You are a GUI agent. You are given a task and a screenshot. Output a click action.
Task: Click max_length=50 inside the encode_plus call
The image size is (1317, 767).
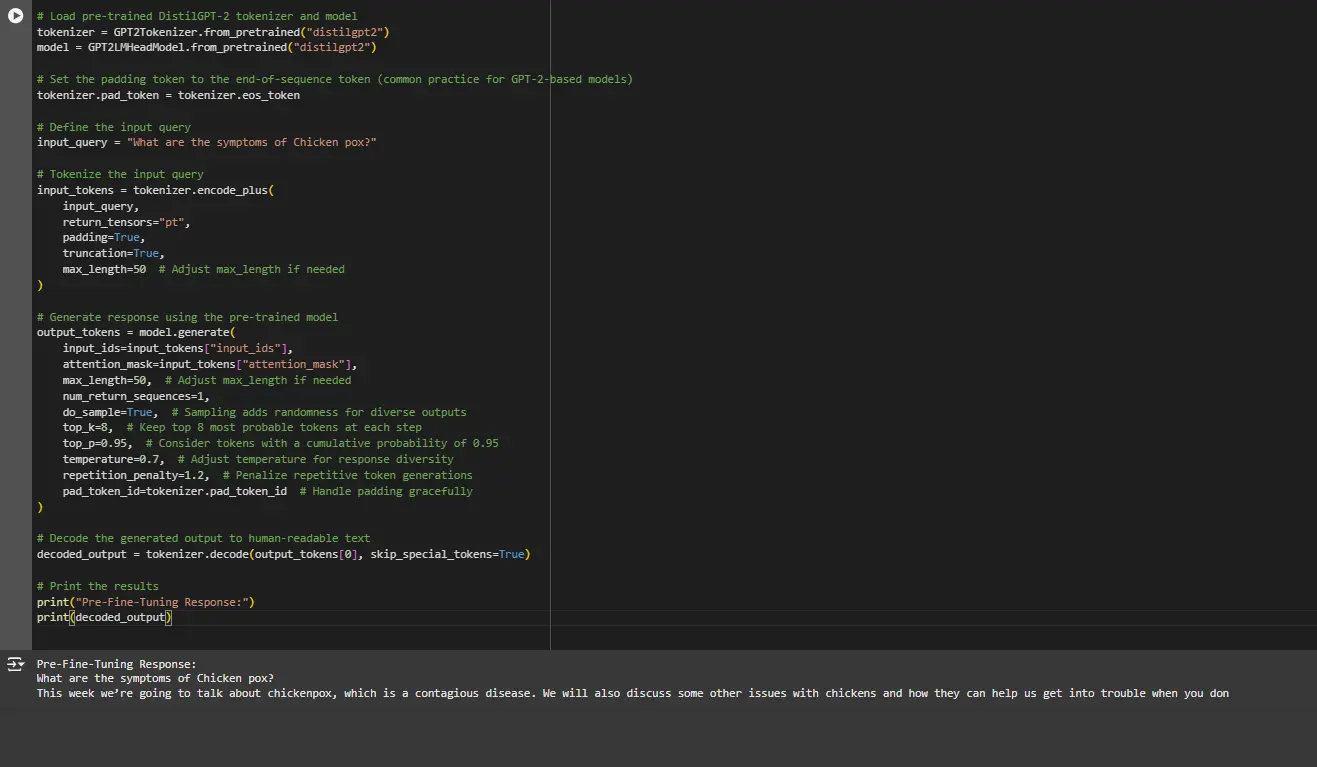[x=104, y=270]
